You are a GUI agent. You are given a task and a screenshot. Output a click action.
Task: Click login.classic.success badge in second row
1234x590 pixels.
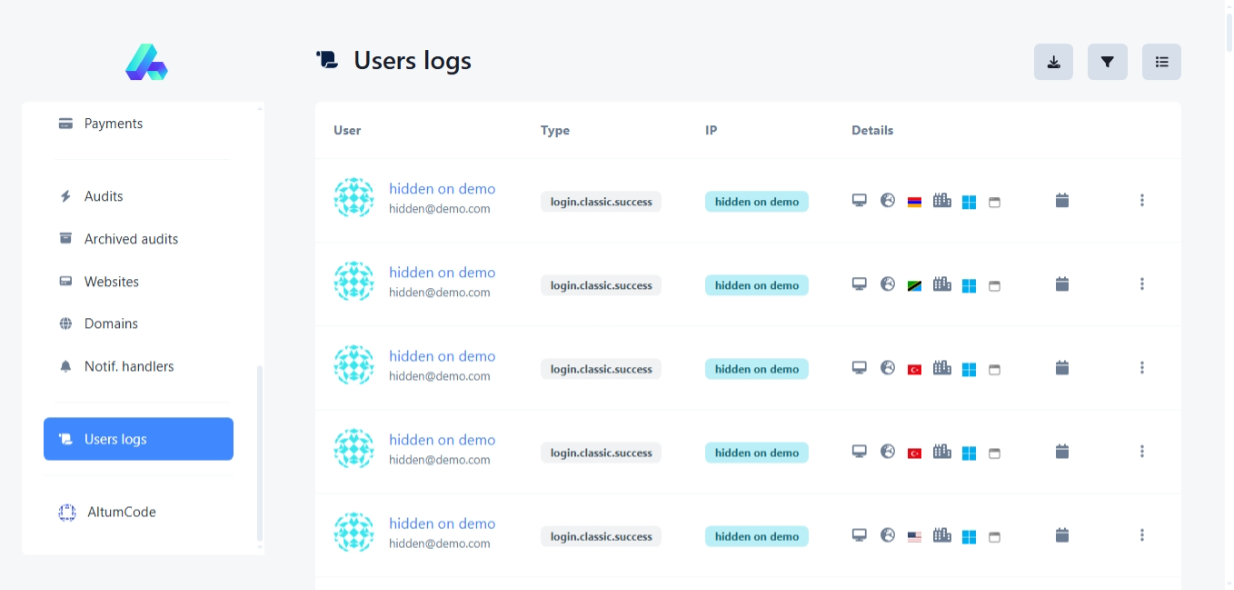point(601,285)
